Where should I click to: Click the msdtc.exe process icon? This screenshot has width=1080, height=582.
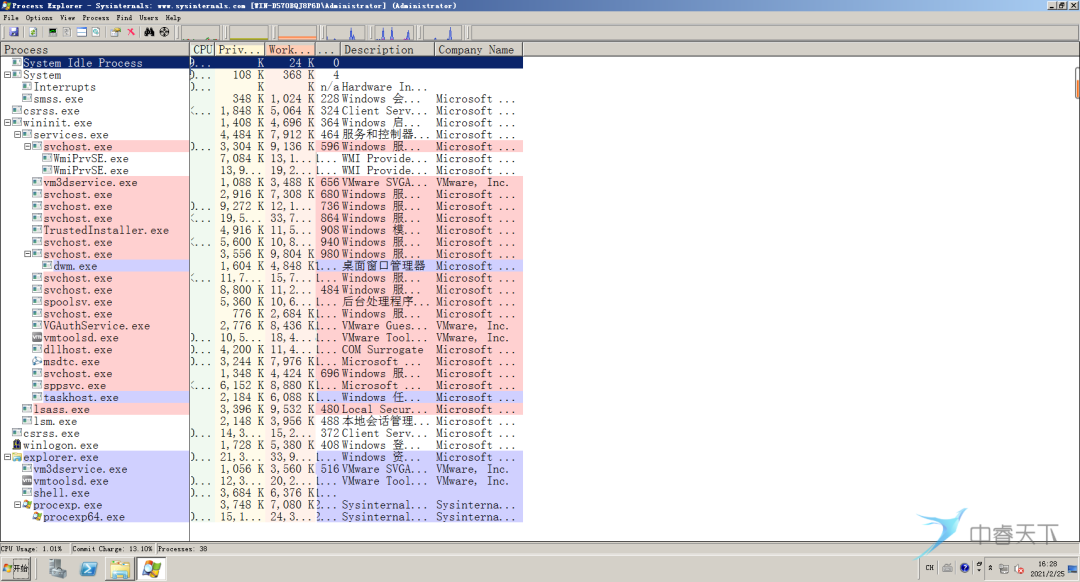(37, 362)
